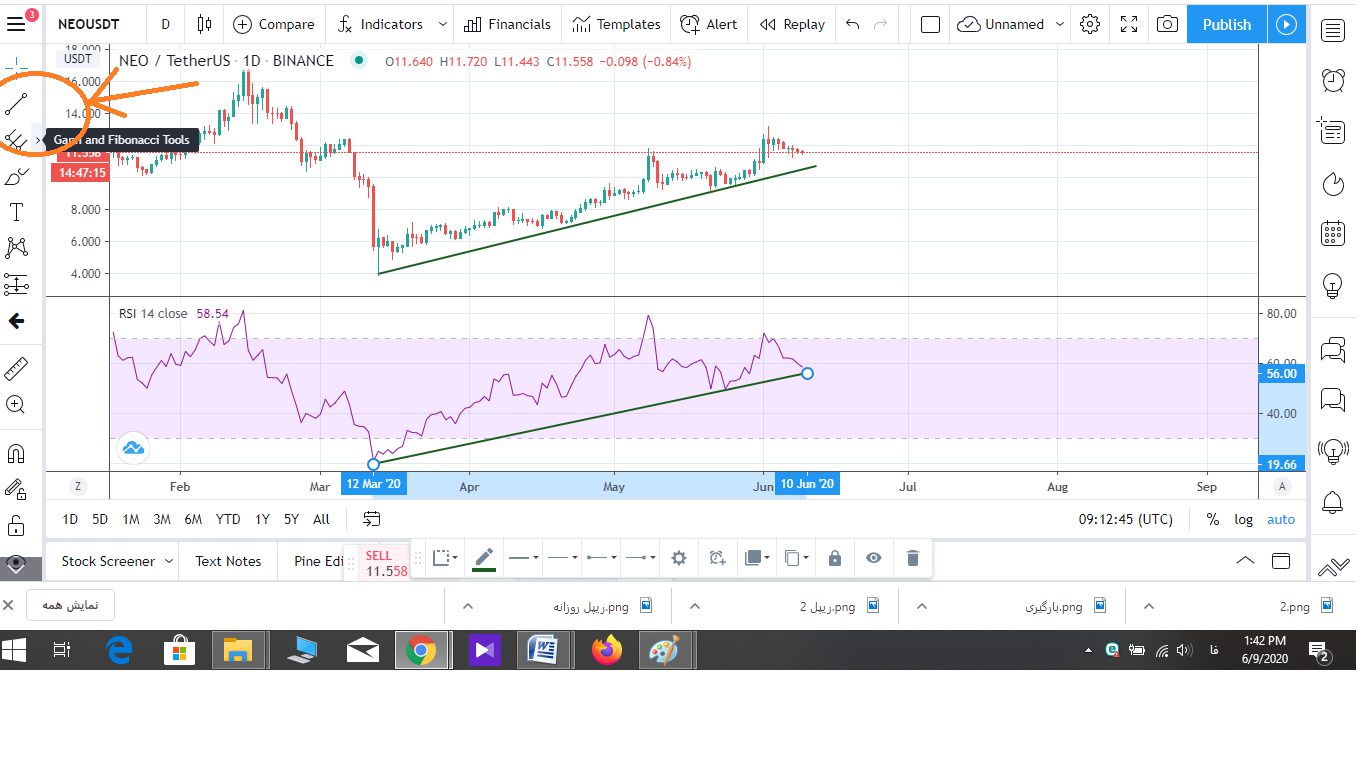
Task: Click the SELL 11.558 button
Action: (x=384, y=563)
